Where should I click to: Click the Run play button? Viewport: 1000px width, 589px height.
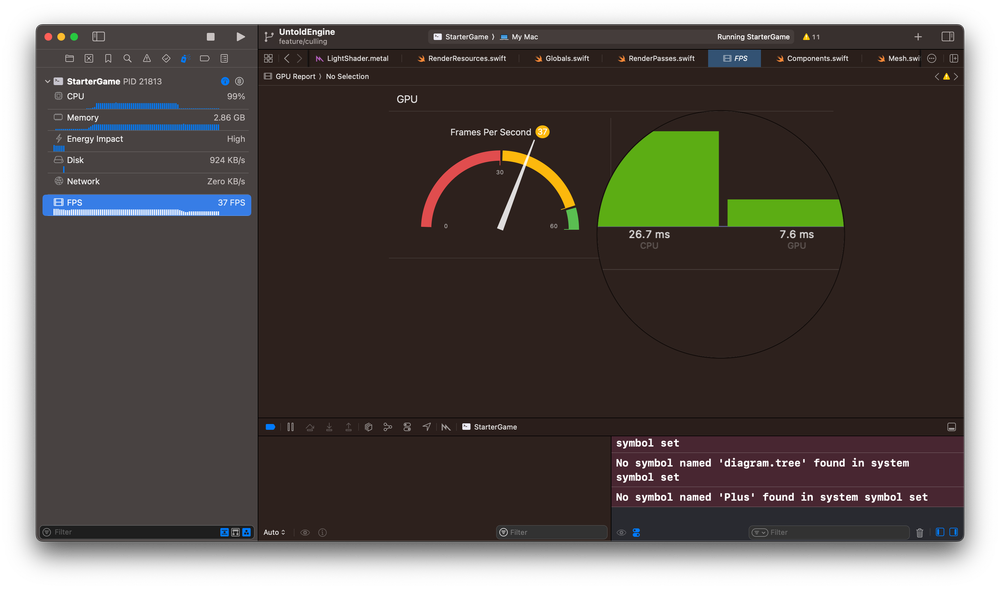coord(240,37)
